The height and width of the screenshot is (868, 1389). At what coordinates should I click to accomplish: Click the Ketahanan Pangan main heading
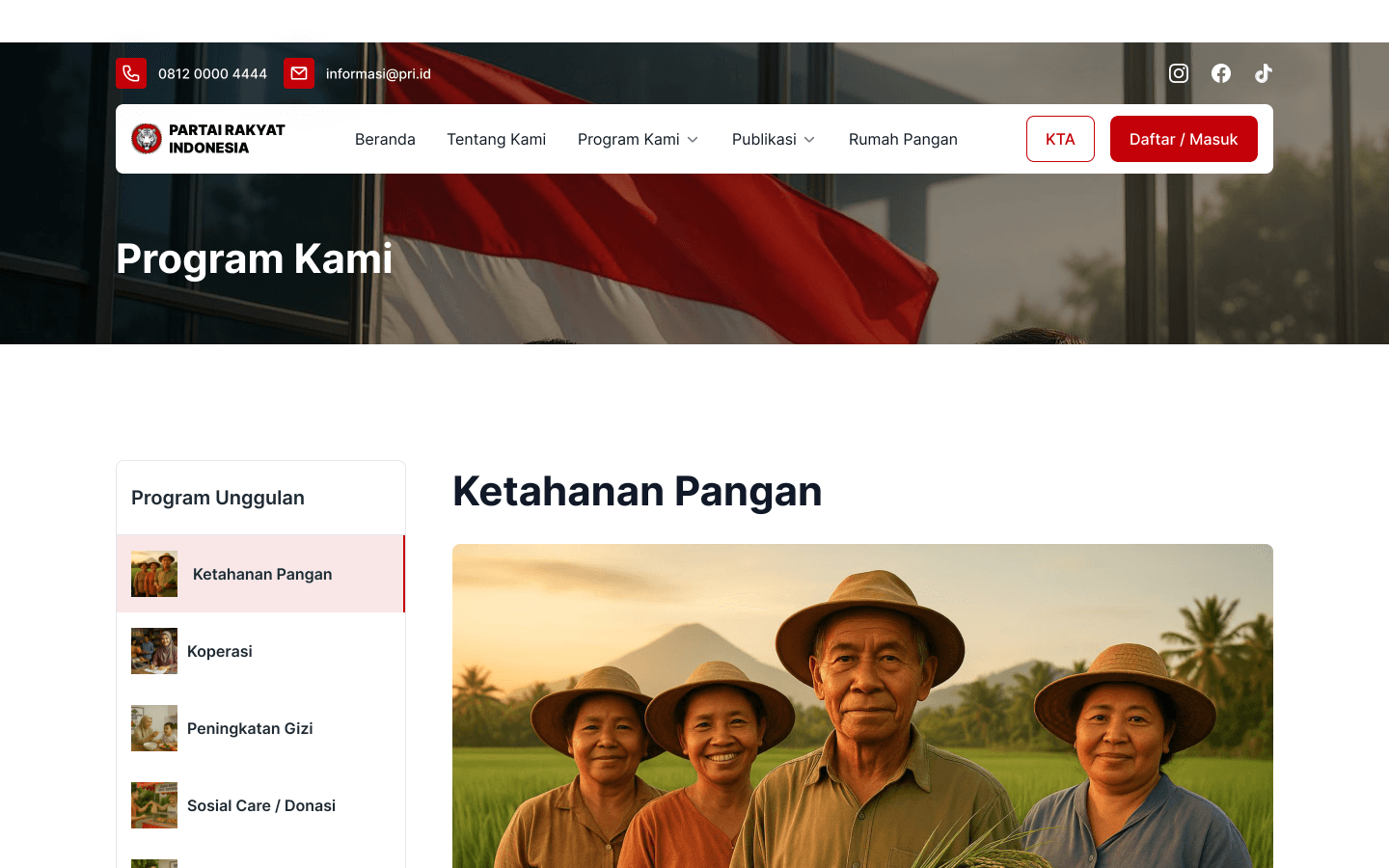point(638,491)
